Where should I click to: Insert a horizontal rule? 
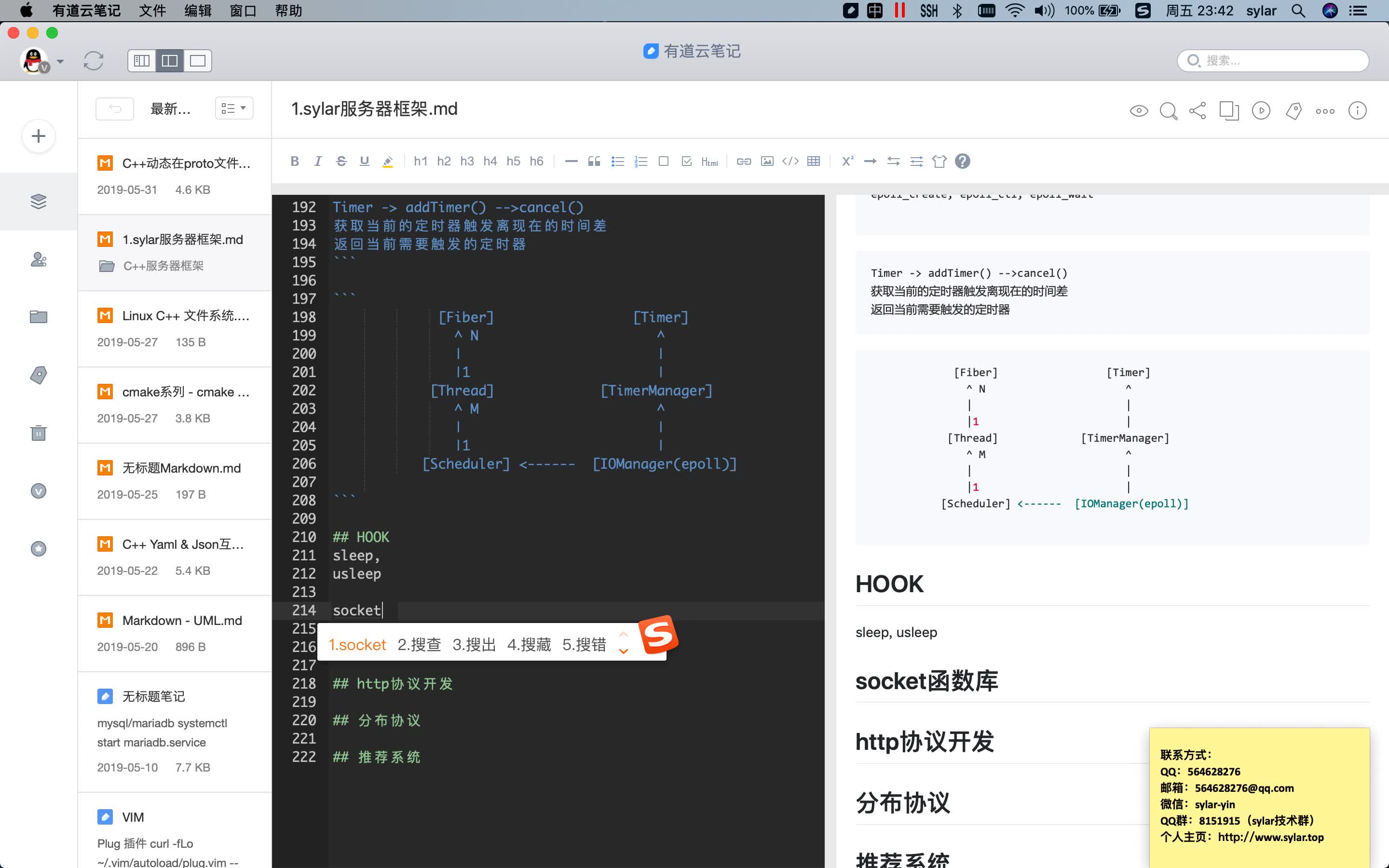pyautogui.click(x=571, y=162)
